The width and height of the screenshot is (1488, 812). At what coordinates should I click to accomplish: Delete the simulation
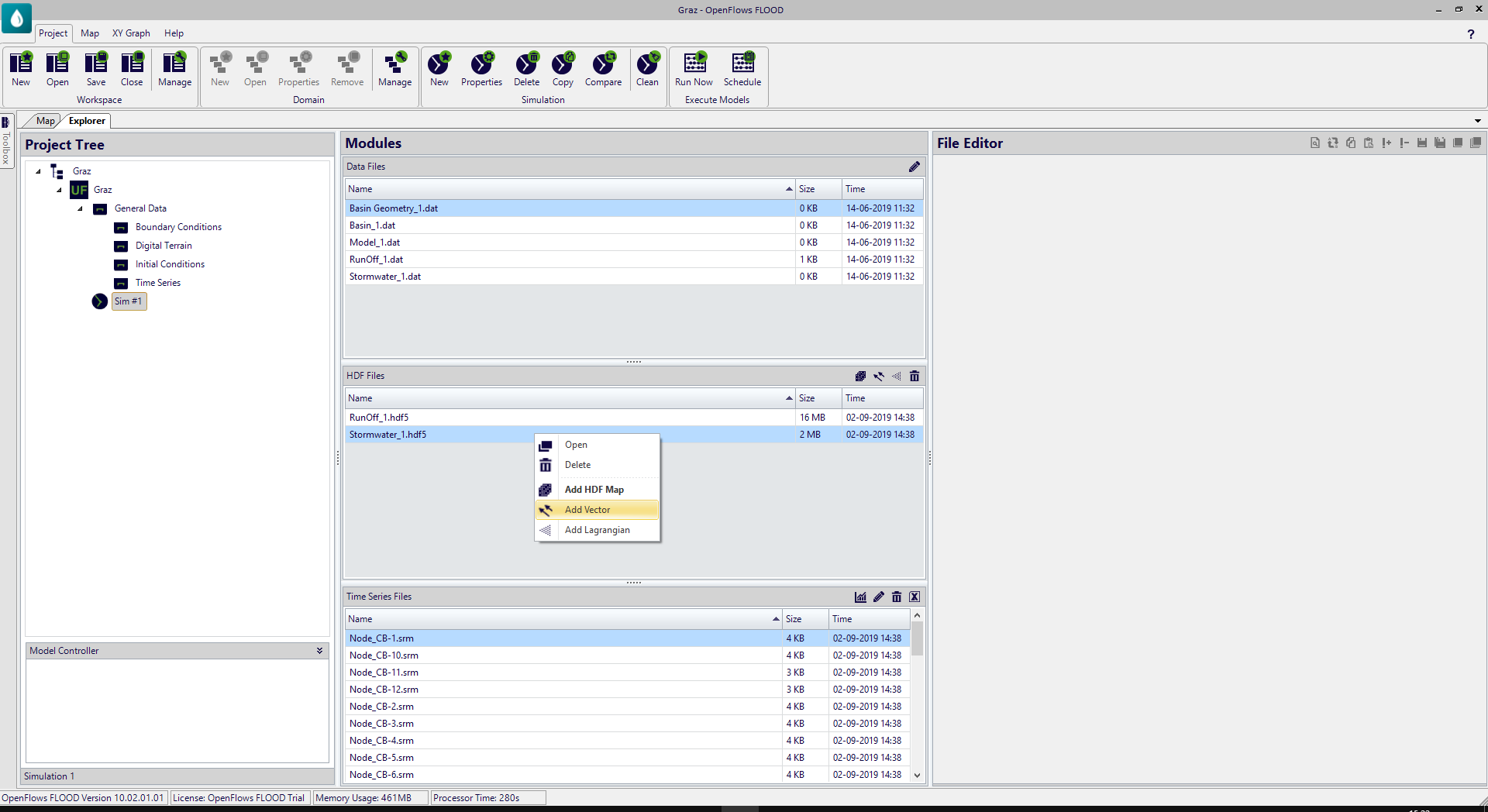click(526, 70)
